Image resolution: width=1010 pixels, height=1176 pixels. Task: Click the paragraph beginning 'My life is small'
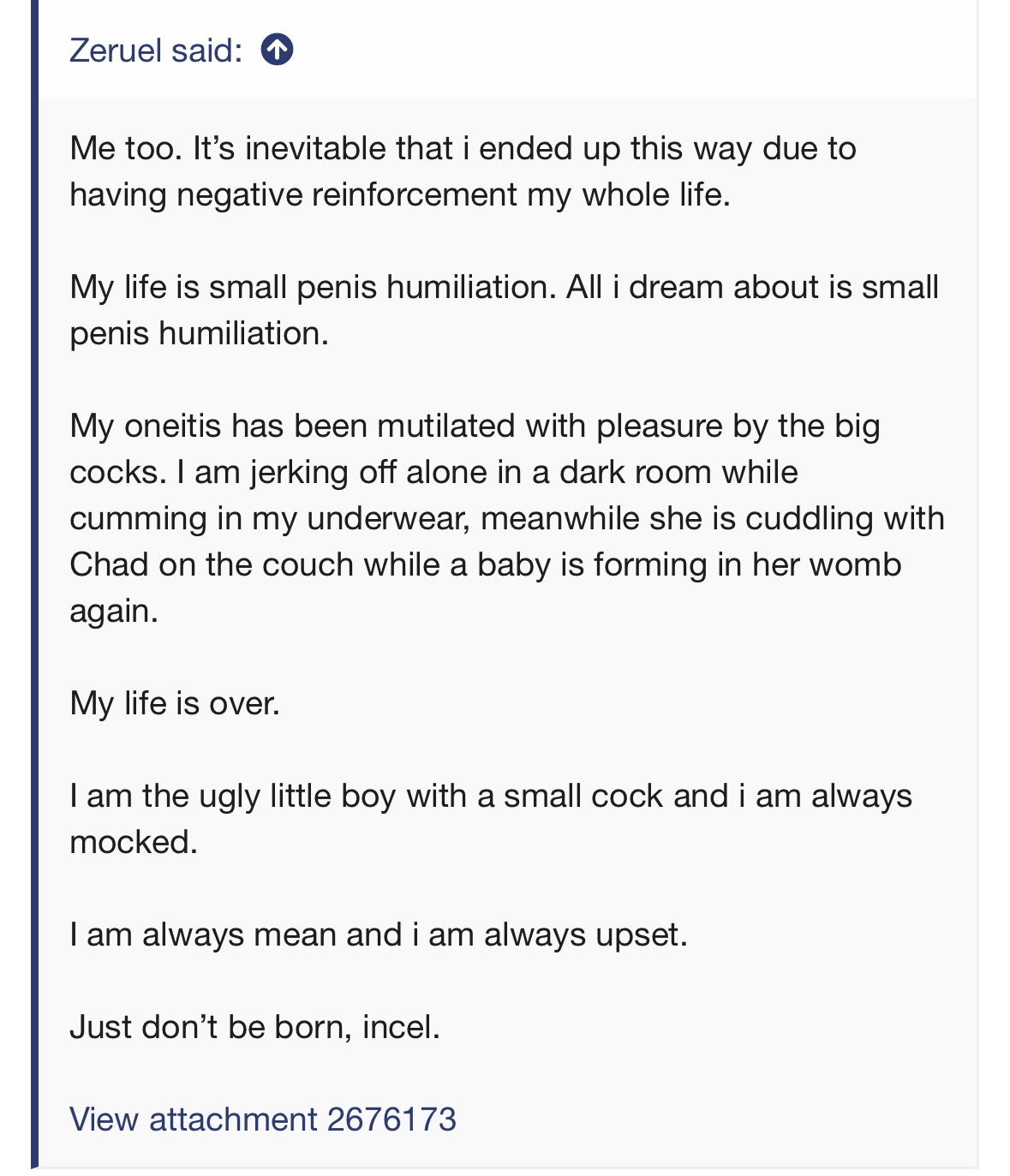505,310
